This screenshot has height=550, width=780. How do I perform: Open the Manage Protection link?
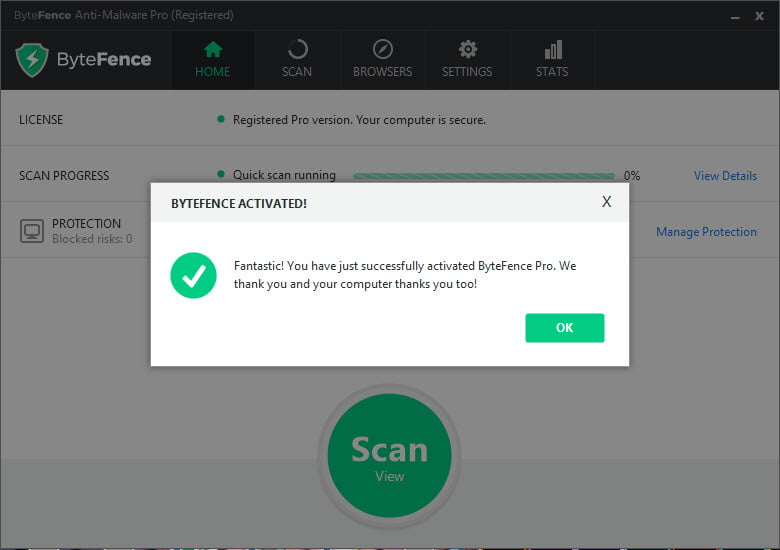click(706, 232)
